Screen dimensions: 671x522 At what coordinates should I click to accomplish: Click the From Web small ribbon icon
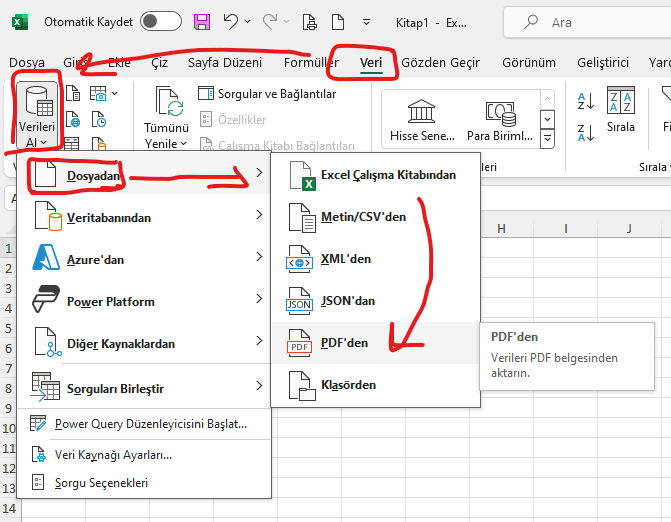point(73,119)
